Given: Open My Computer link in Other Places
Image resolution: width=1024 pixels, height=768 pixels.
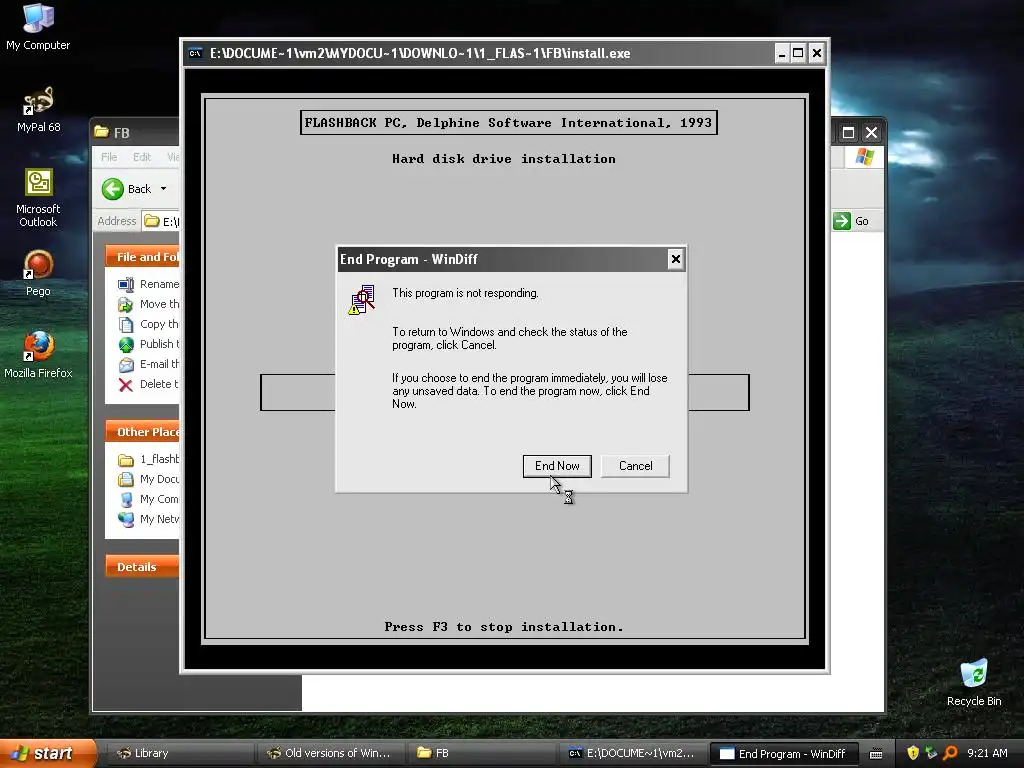Looking at the screenshot, I should 149,499.
